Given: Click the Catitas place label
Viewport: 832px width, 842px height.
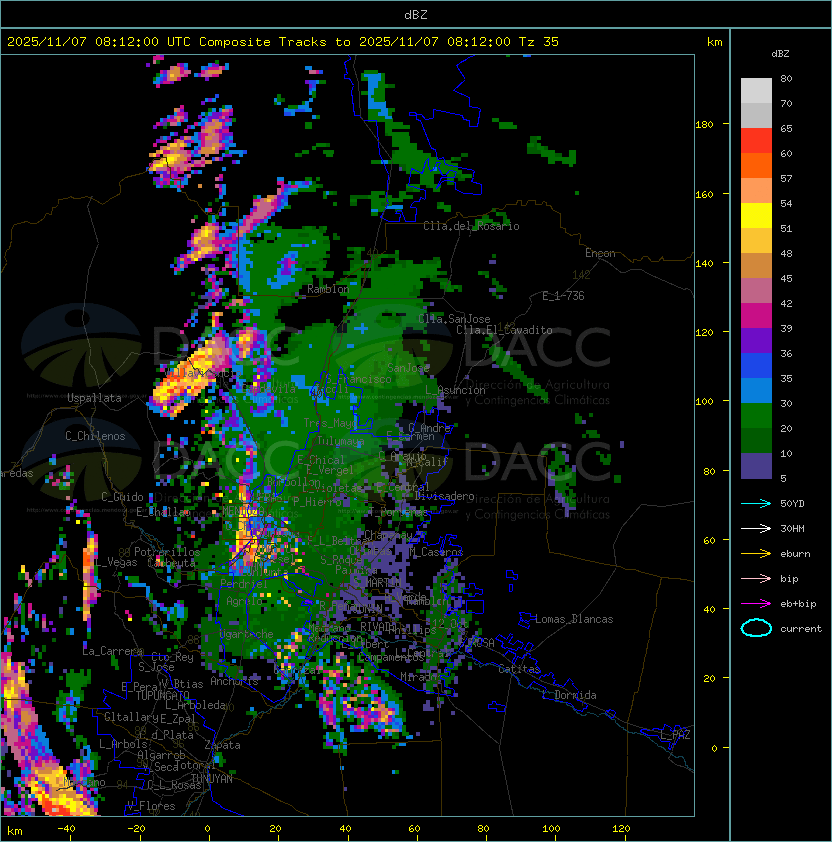Looking at the screenshot, I should pyautogui.click(x=519, y=670).
